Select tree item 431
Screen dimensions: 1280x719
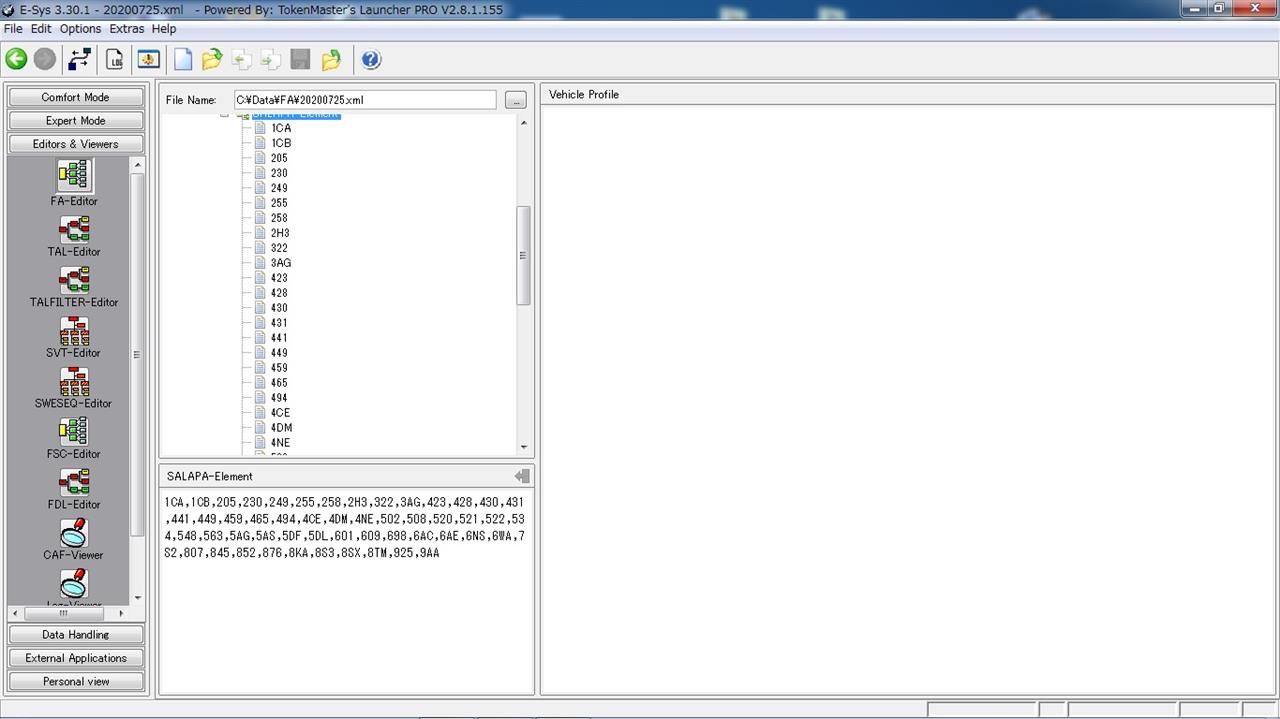coord(279,323)
